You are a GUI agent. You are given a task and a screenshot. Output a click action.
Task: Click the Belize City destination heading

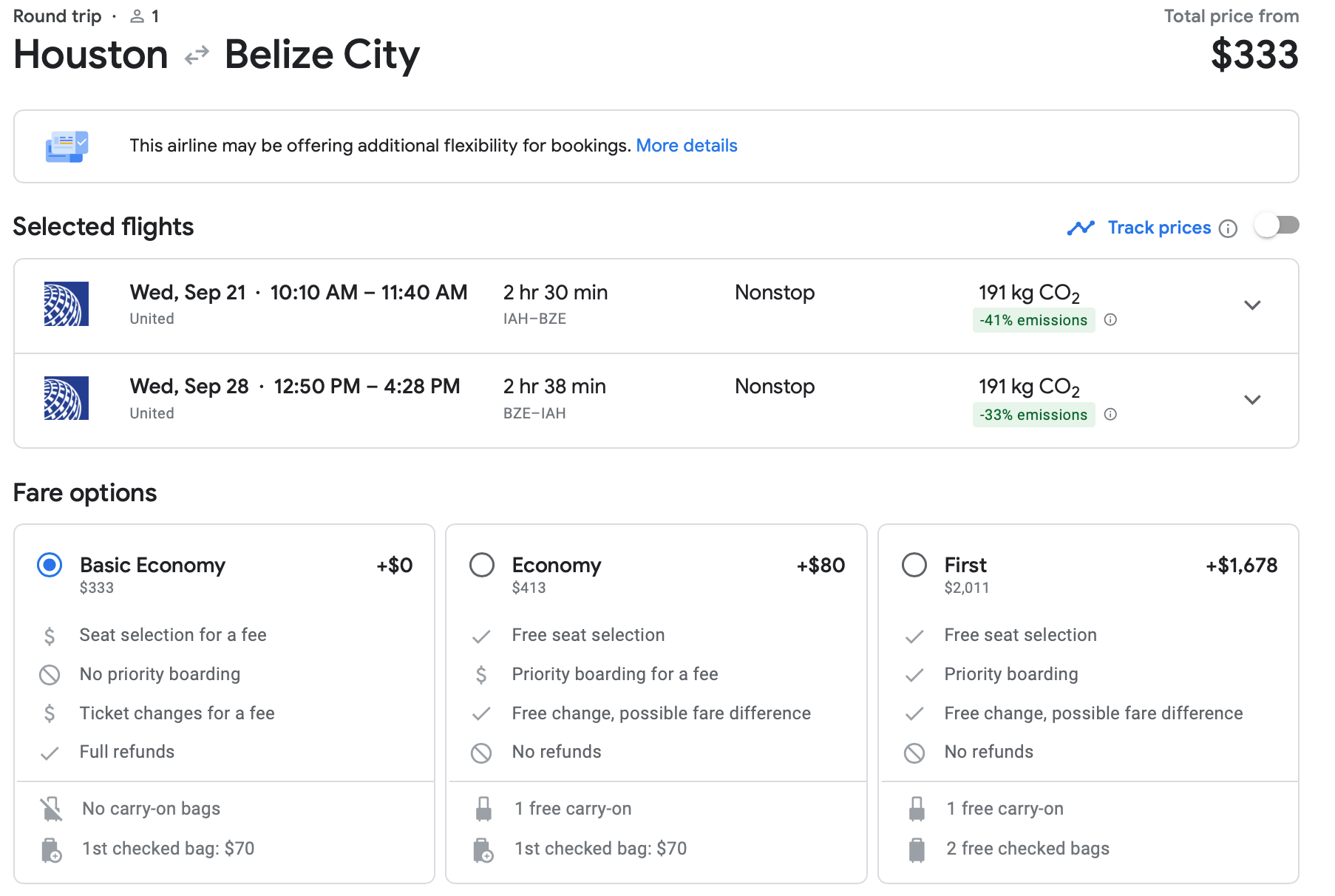tap(322, 56)
